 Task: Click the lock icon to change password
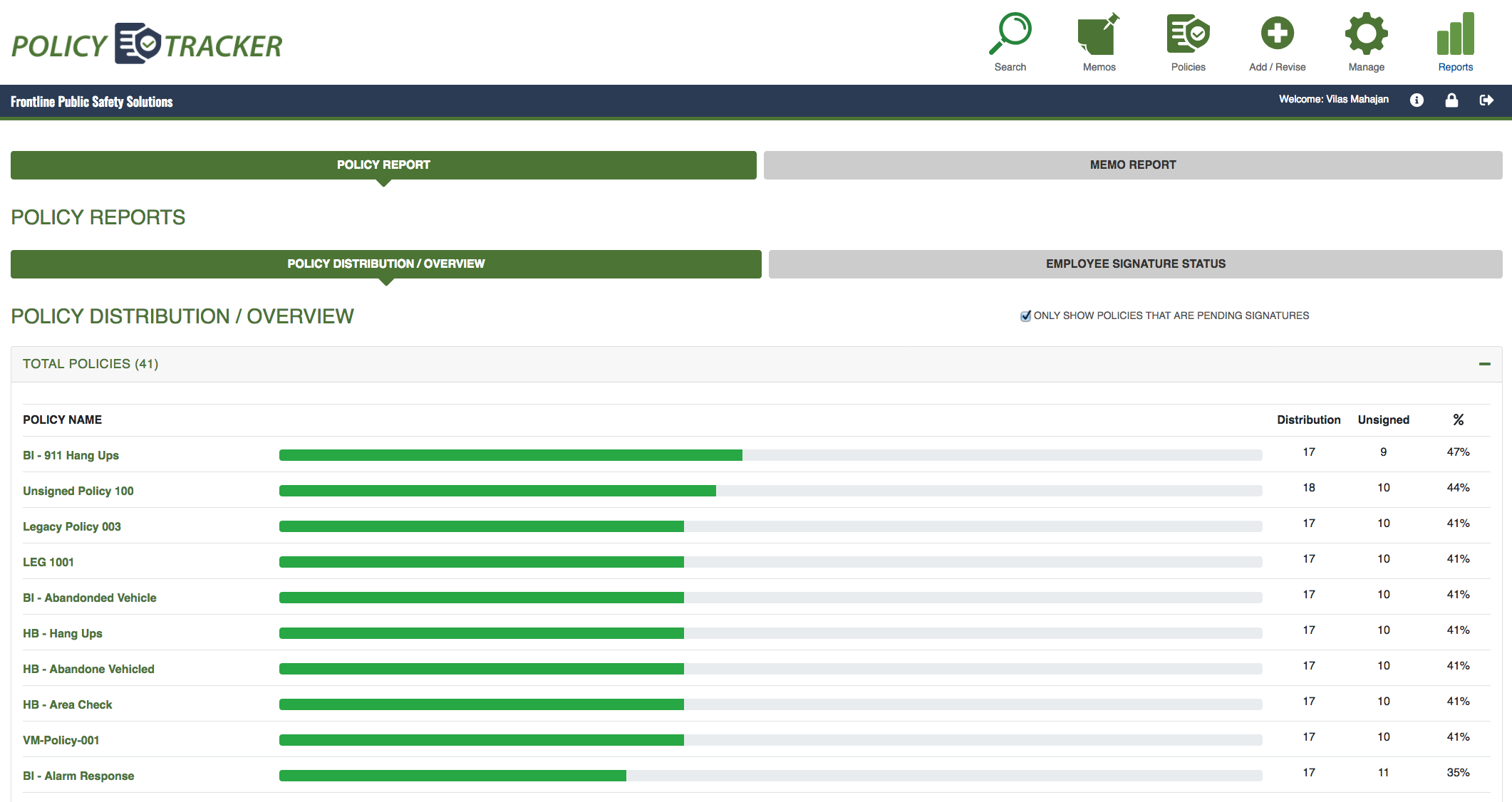click(x=1452, y=100)
